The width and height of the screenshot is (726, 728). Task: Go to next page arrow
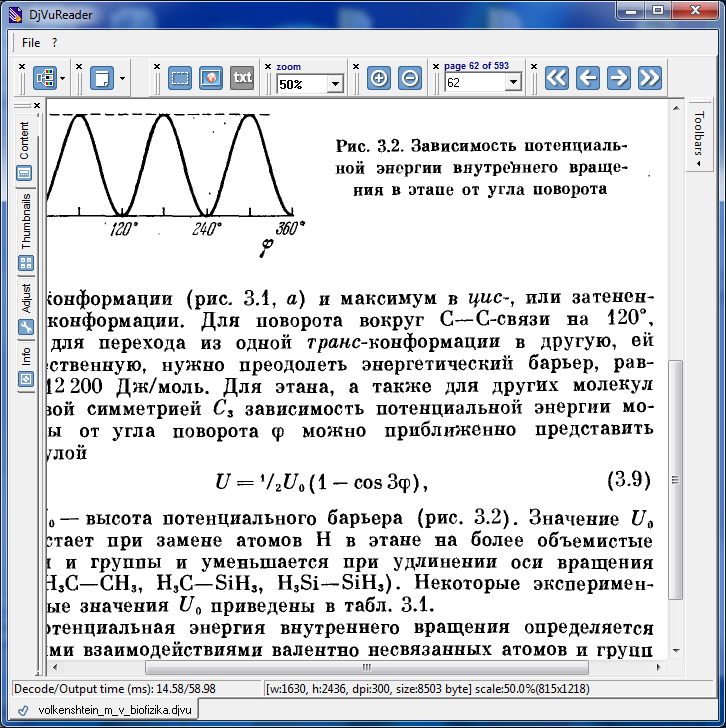point(618,78)
